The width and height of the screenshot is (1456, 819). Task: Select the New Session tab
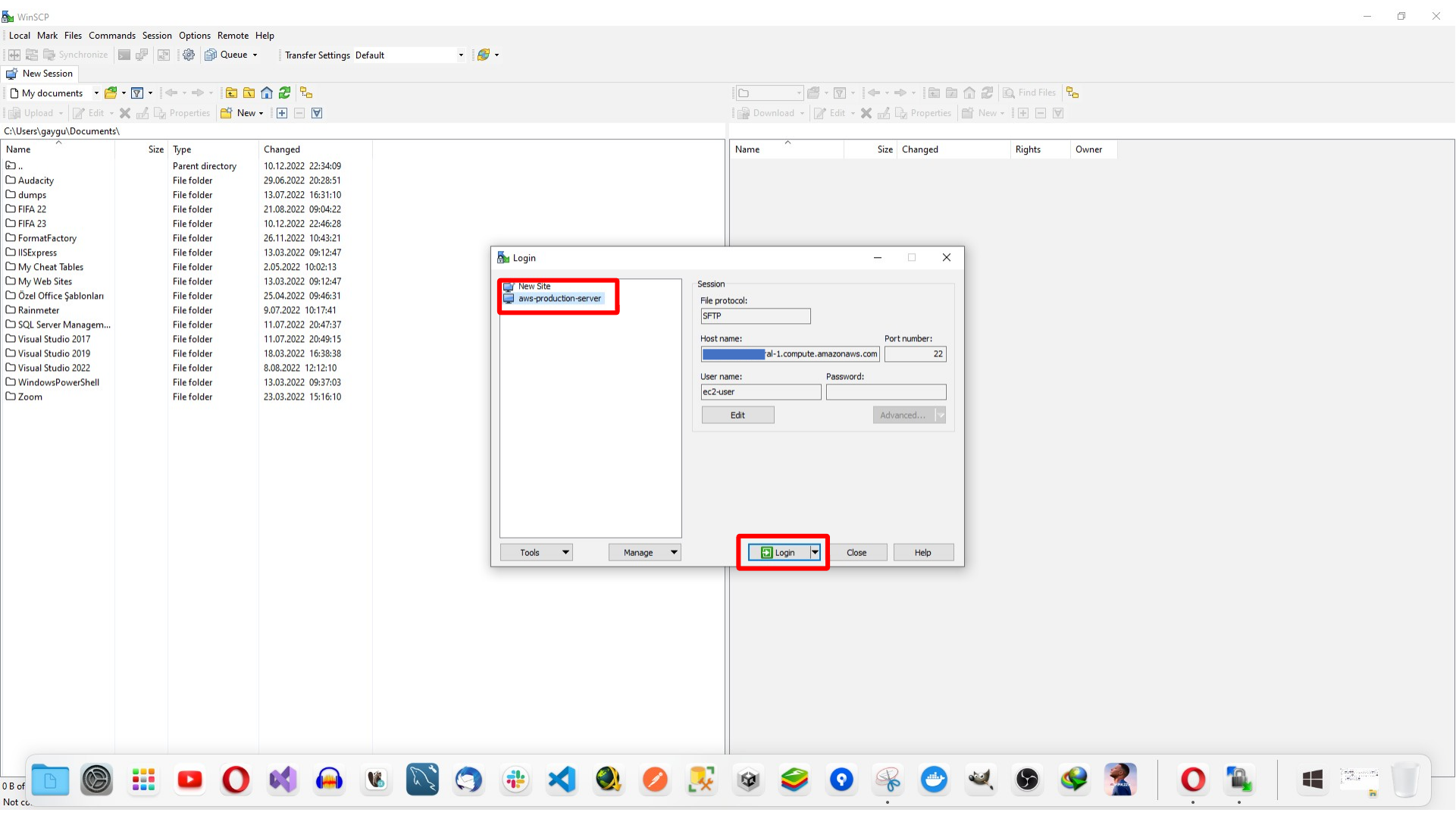click(x=39, y=74)
